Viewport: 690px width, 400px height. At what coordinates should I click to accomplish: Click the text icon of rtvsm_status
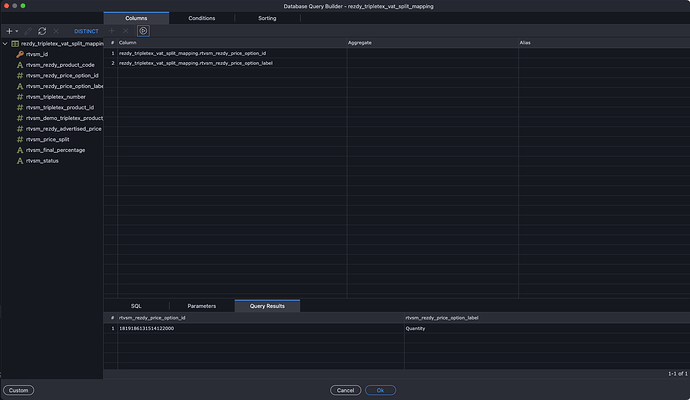click(20, 161)
